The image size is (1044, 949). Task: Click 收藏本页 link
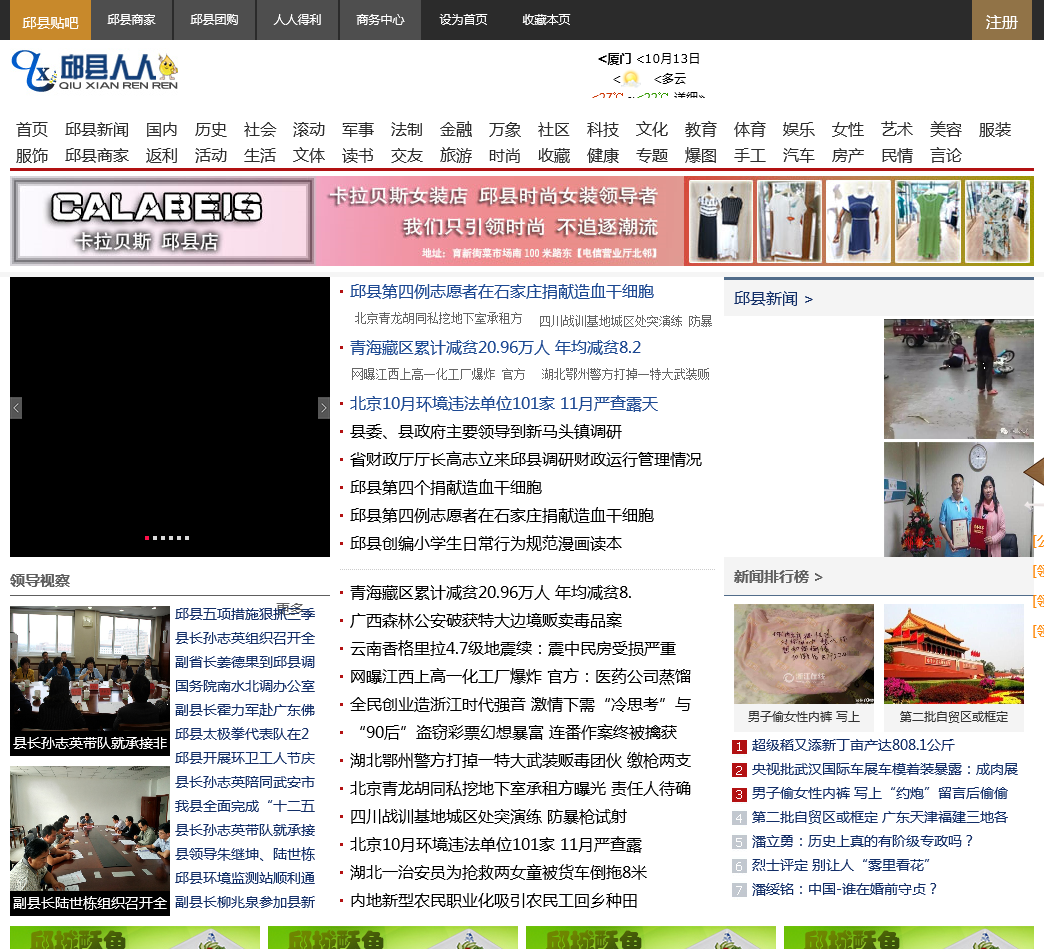546,20
